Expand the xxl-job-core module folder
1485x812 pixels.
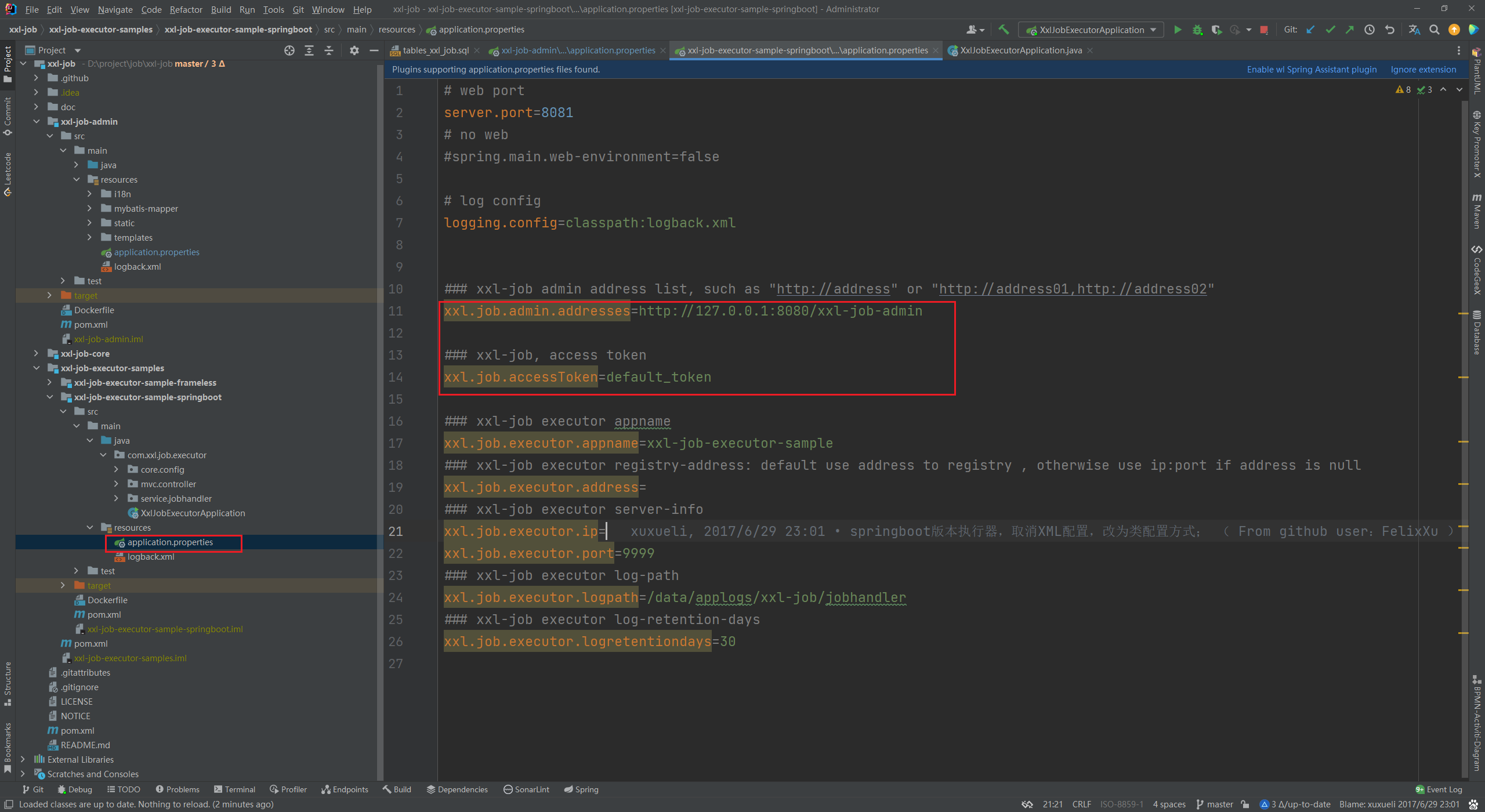coord(36,353)
